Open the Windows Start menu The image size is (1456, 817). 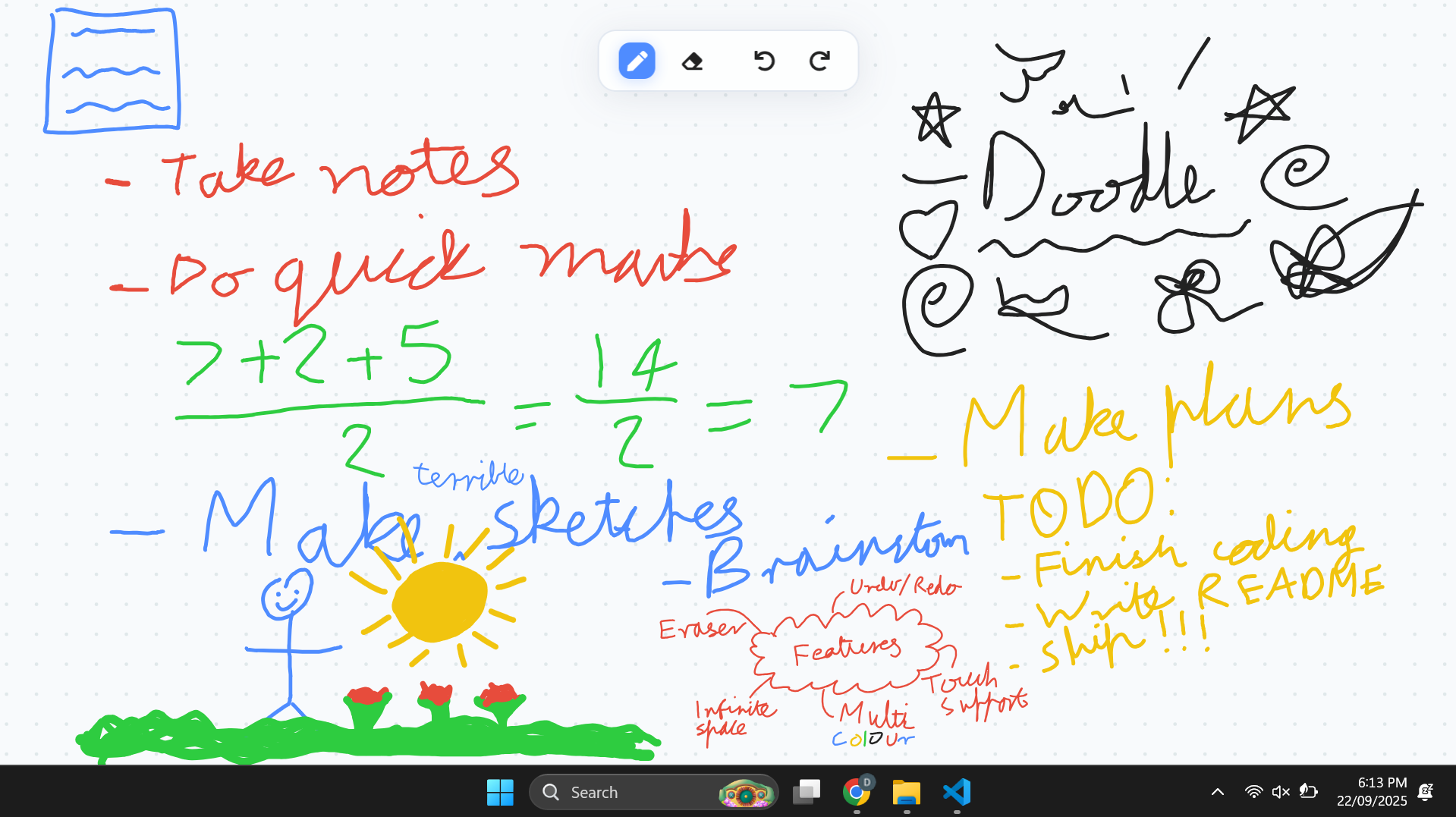point(500,792)
